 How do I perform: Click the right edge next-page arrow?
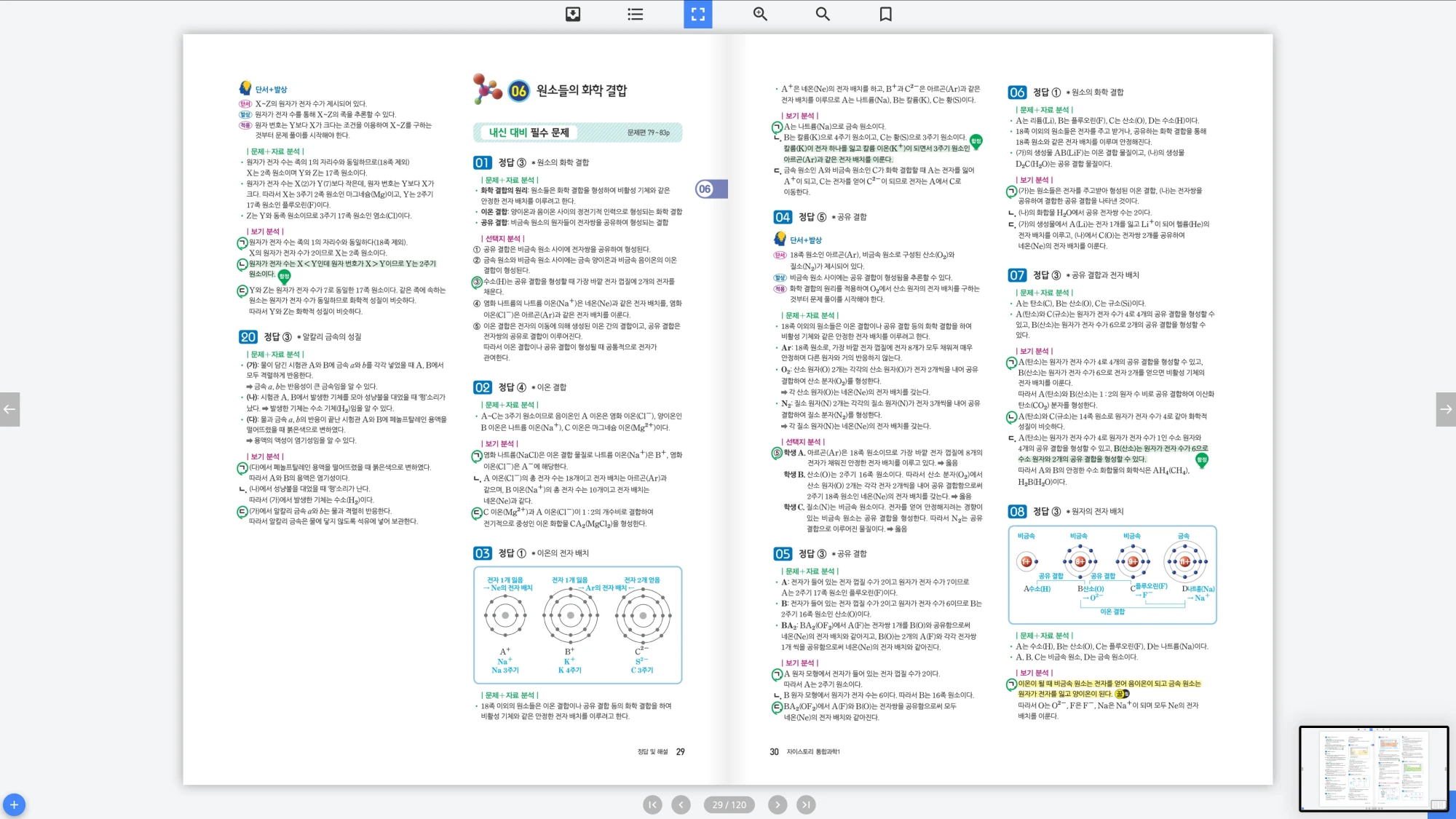(x=1446, y=409)
